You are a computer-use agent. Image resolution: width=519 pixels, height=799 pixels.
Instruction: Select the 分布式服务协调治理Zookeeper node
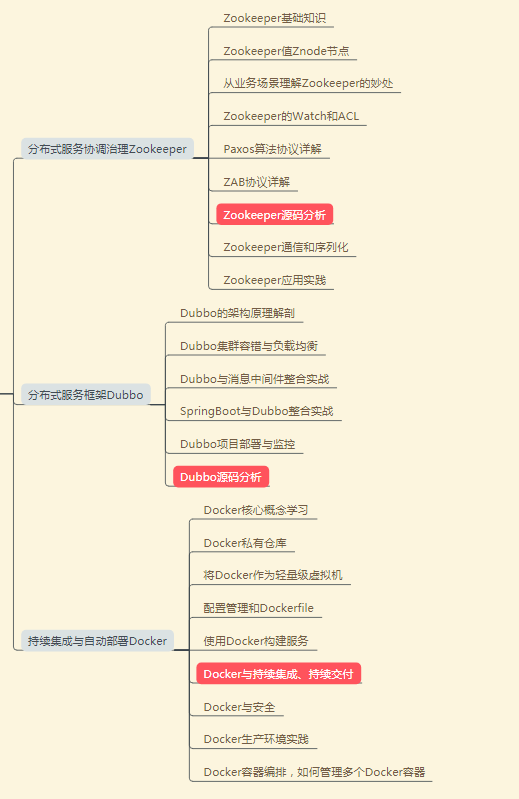(107, 149)
